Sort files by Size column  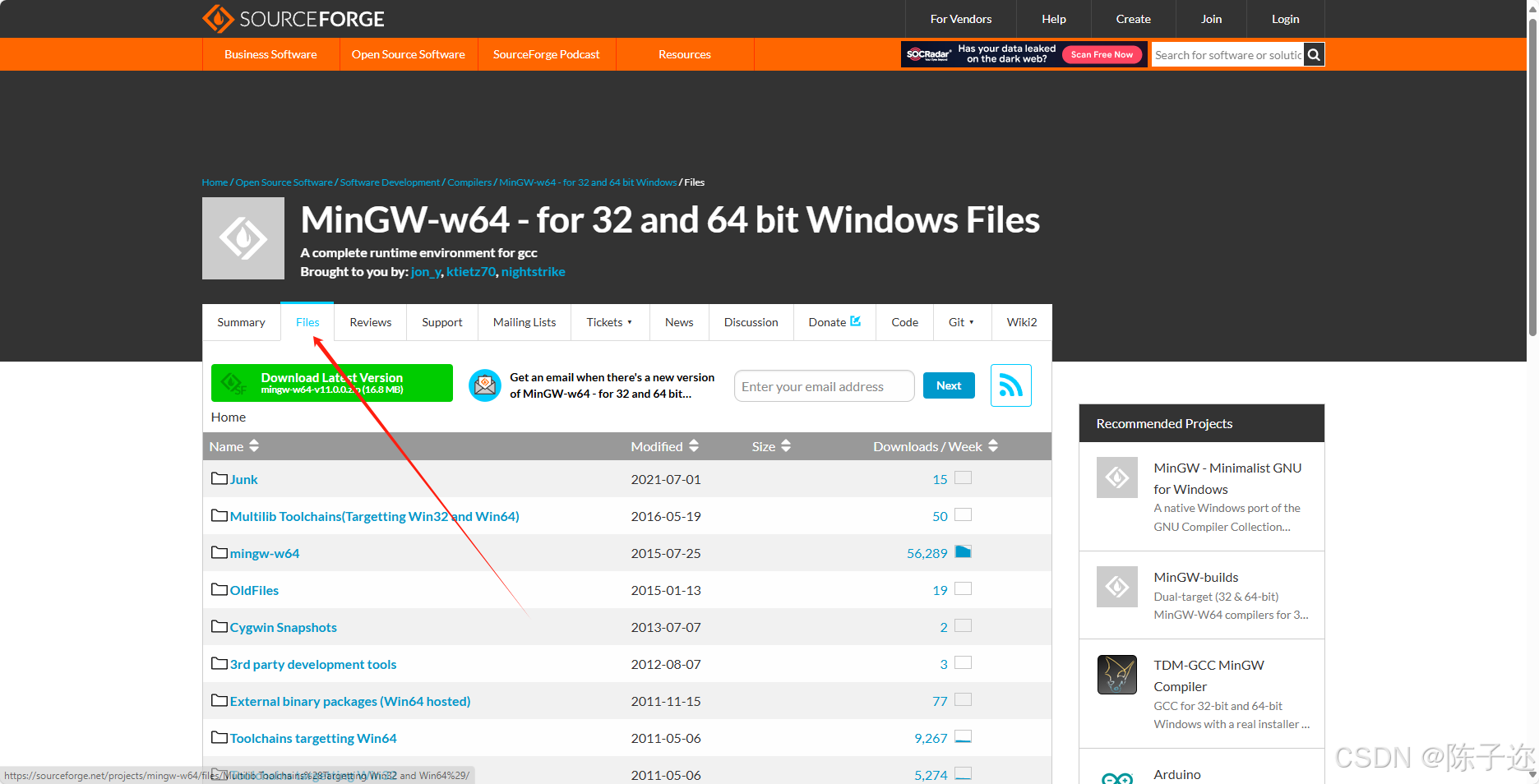[771, 446]
